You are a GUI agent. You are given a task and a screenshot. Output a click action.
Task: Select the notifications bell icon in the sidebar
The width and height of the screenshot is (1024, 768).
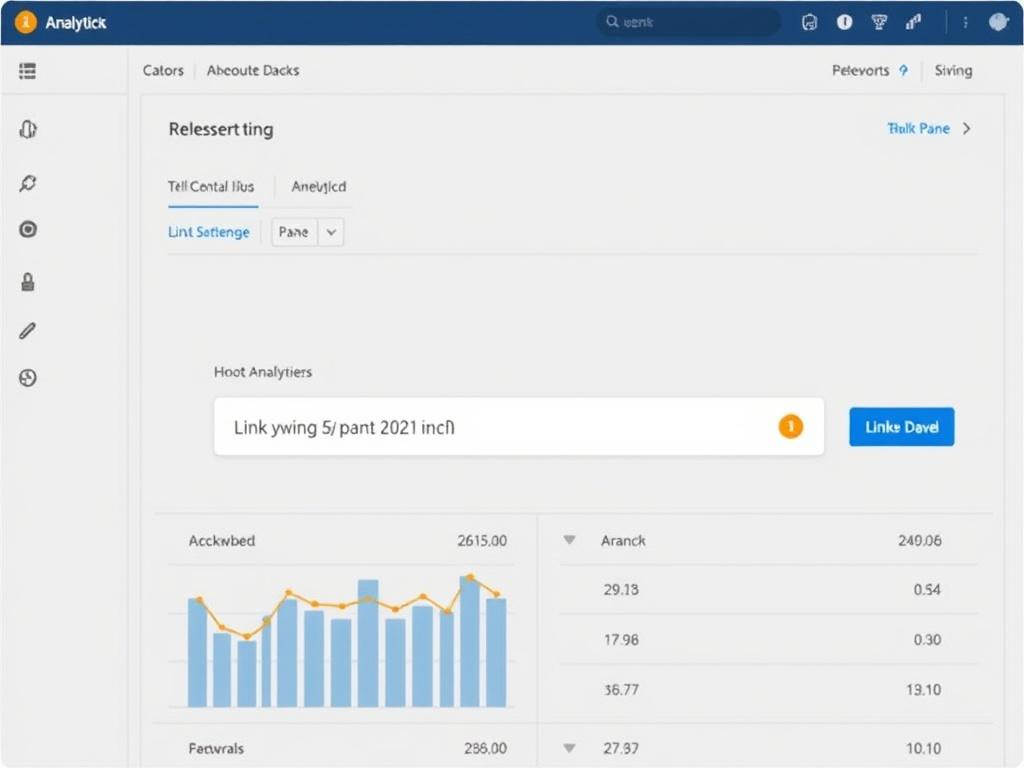[27, 129]
